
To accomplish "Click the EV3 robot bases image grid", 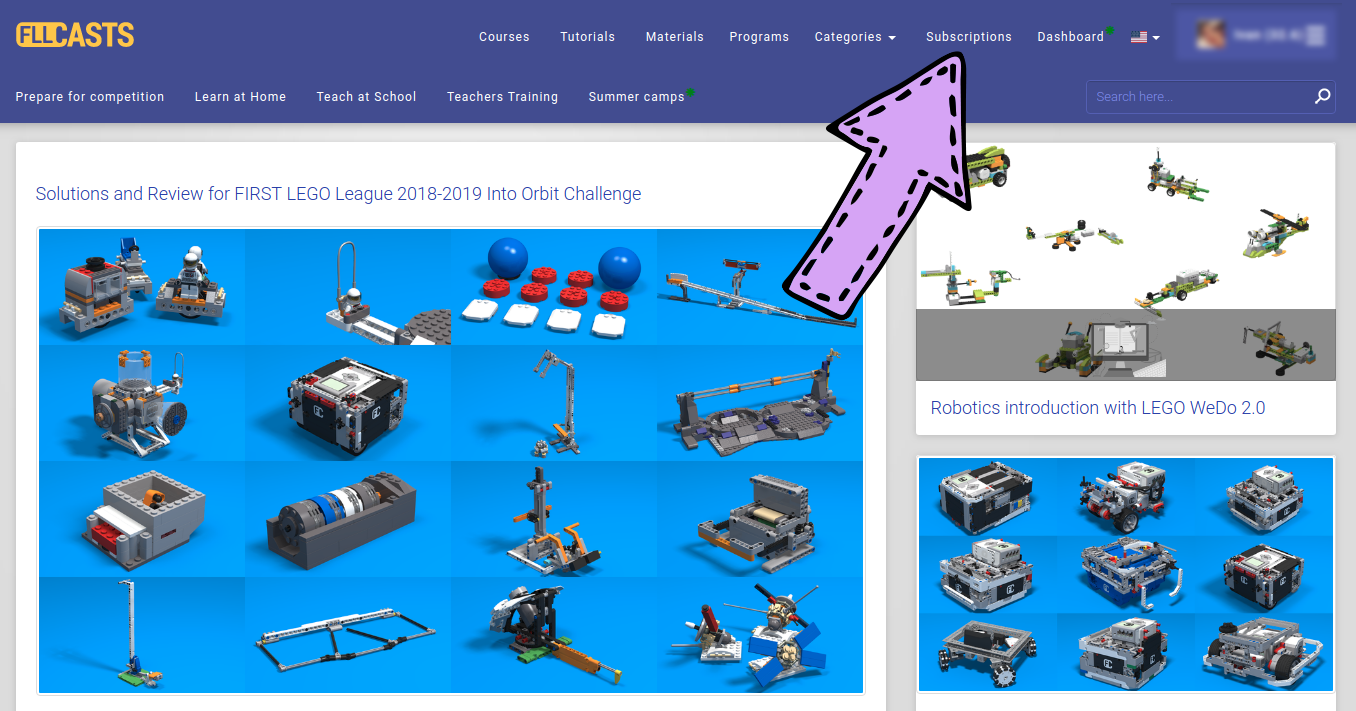I will click(x=1126, y=575).
